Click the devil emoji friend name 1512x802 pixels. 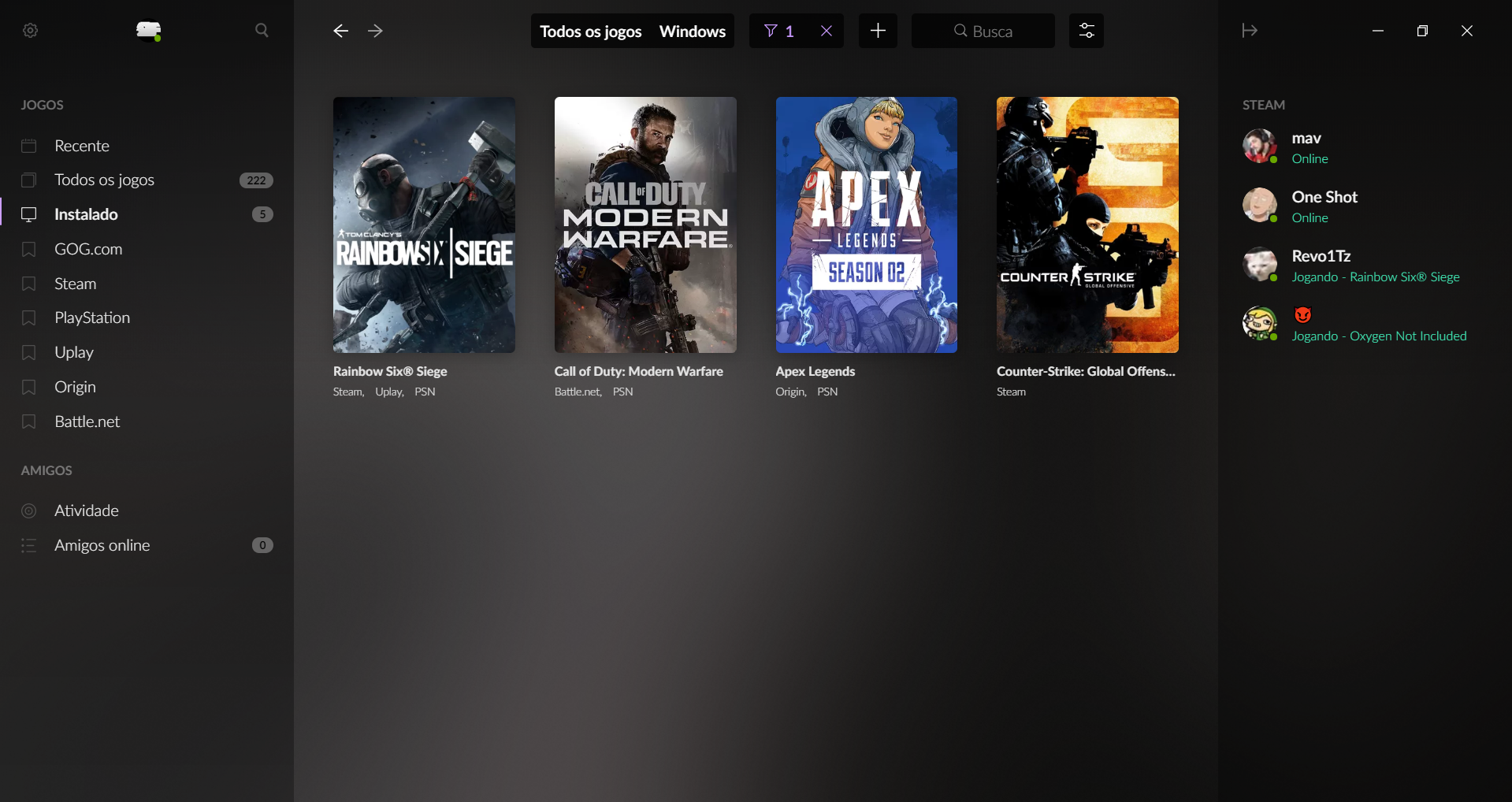1303,315
